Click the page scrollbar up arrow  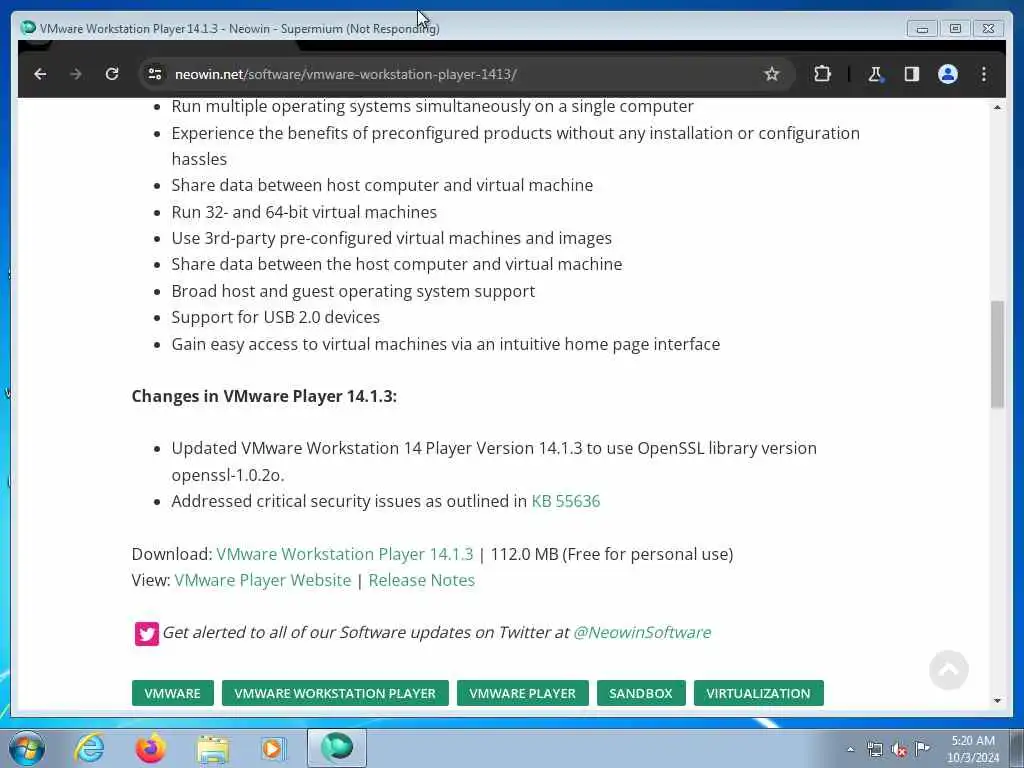tap(997, 107)
